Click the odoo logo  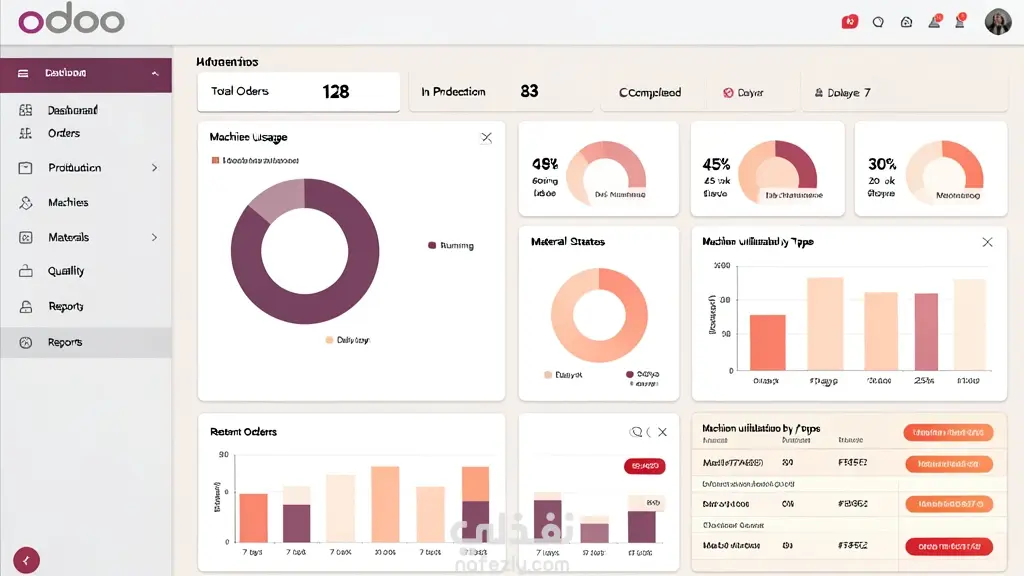71,21
